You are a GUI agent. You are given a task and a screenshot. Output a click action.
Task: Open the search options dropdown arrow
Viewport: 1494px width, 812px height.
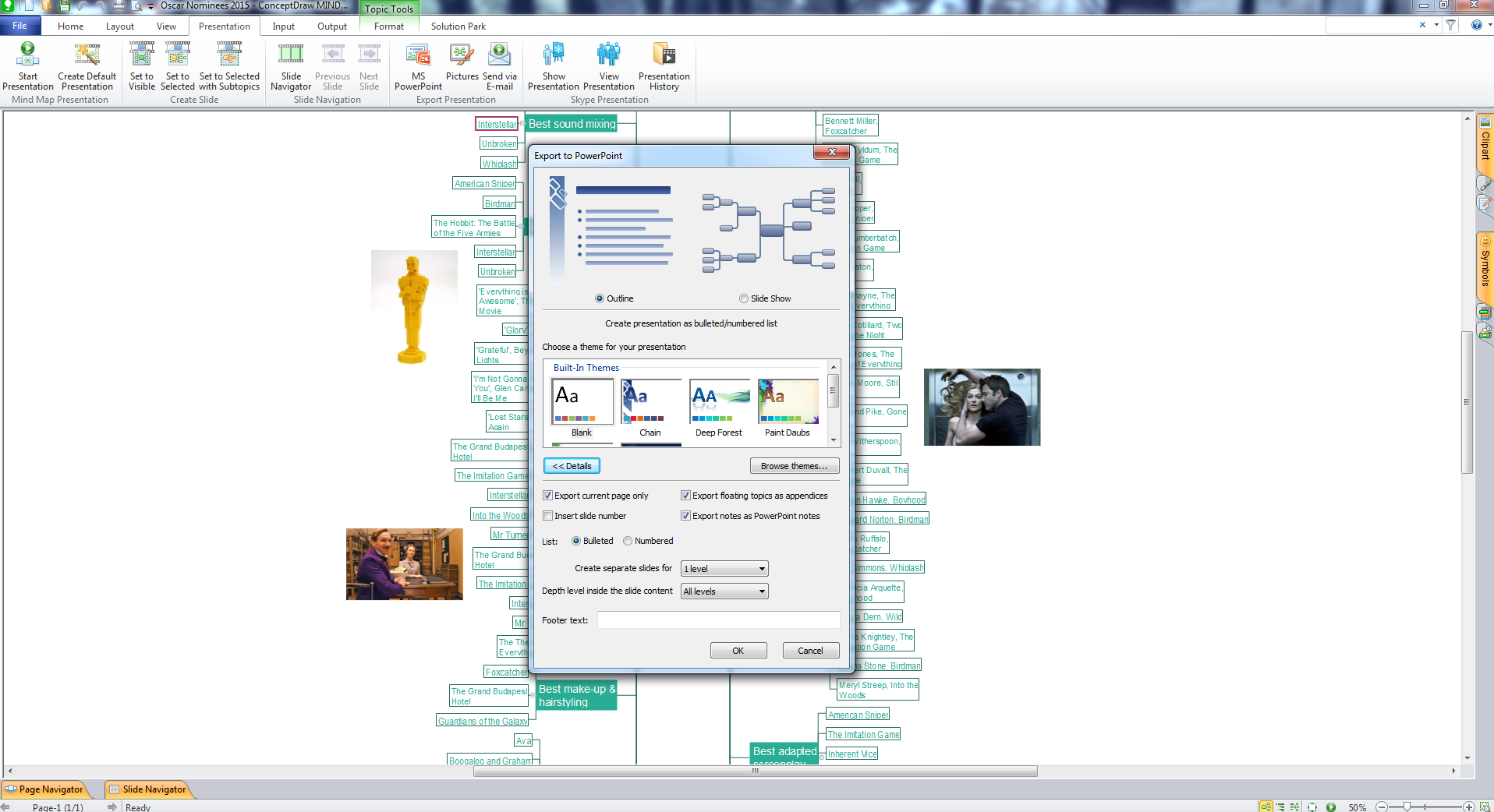click(1436, 25)
